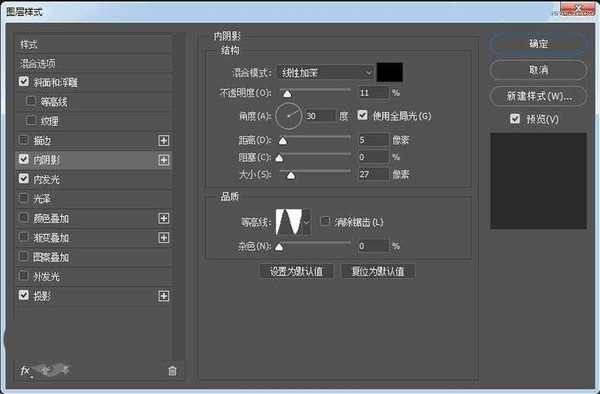The image size is (600, 394).
Task: Enable the 颜色叠加 checkbox
Action: [x=24, y=218]
